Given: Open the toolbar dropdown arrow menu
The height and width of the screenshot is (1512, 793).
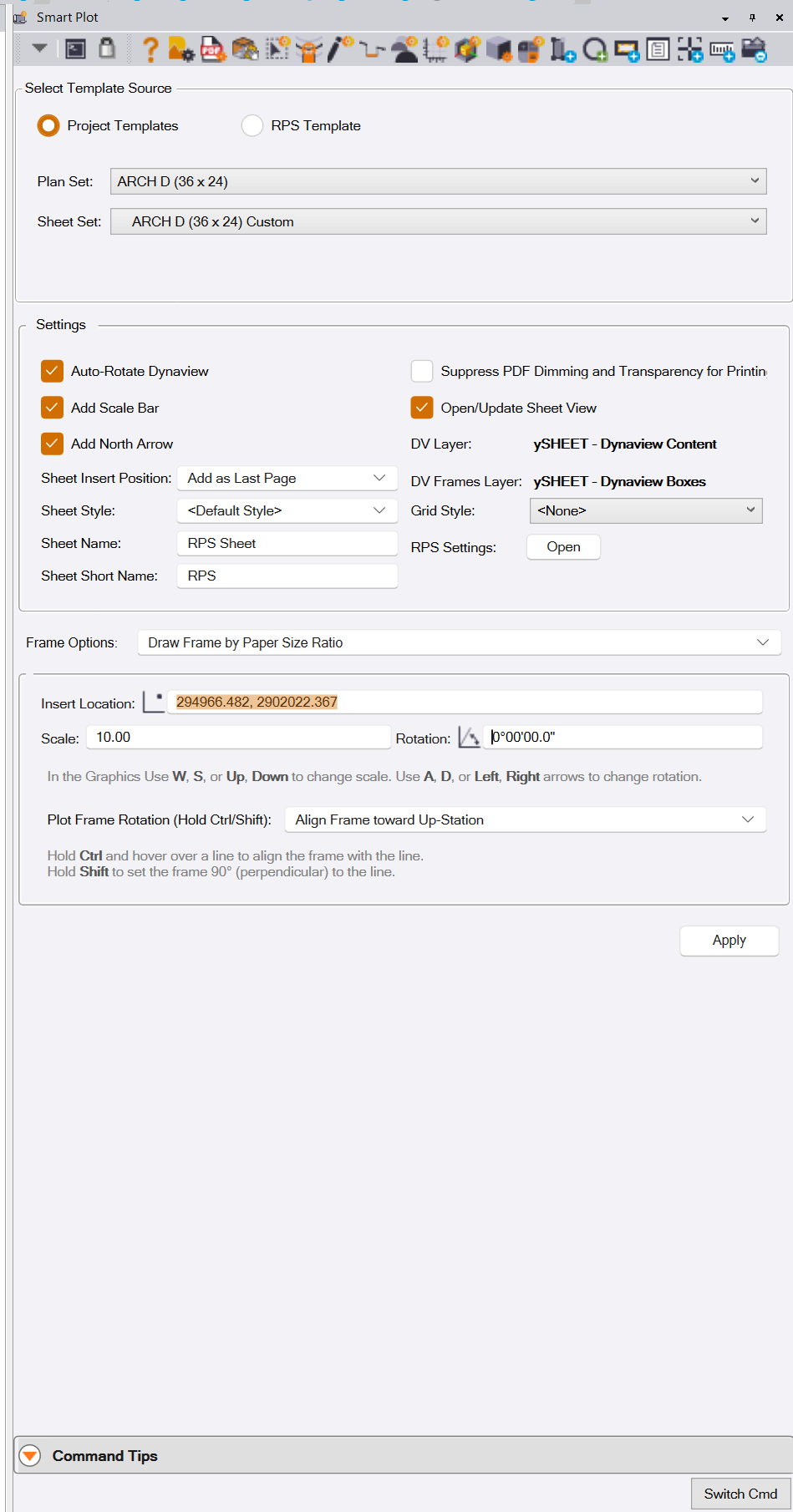Looking at the screenshot, I should [39, 48].
